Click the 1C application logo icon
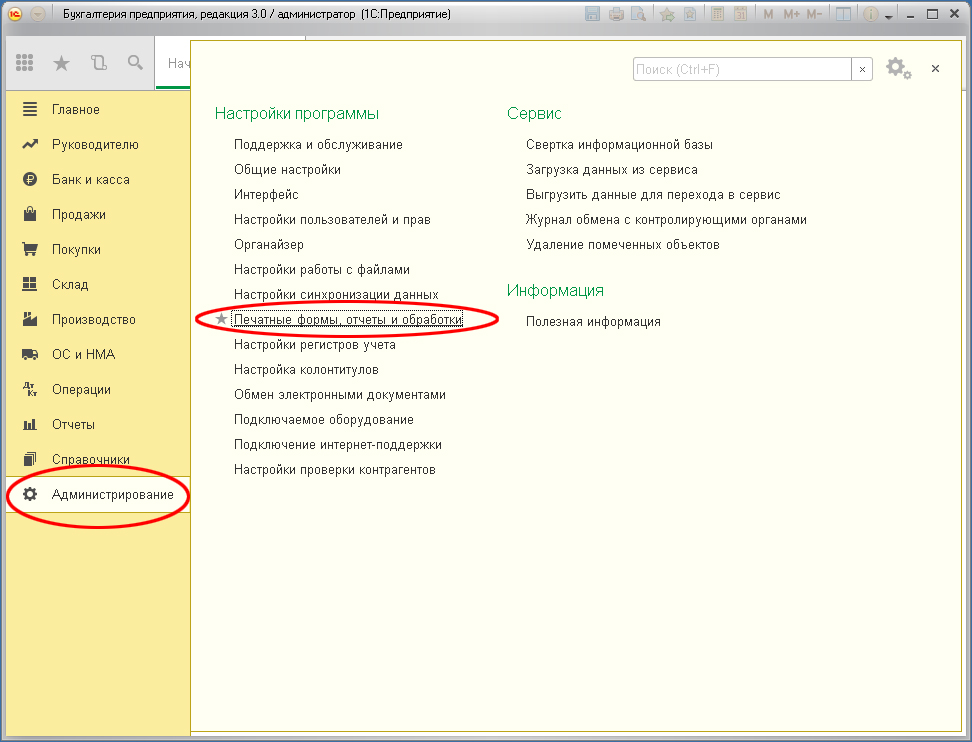Viewport: 972px width, 742px height. (15, 14)
